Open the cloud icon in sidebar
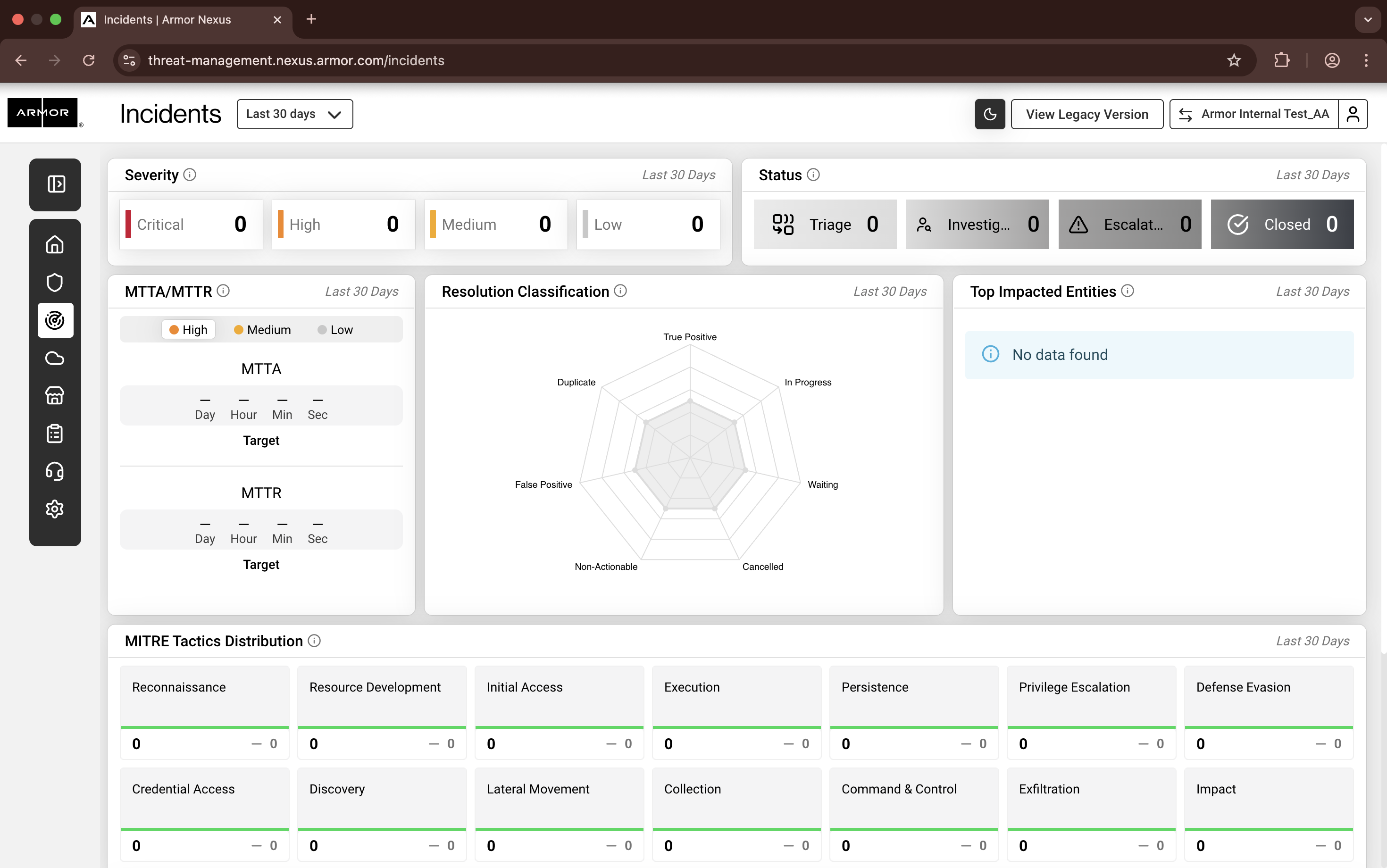This screenshot has height=868, width=1387. (x=55, y=358)
